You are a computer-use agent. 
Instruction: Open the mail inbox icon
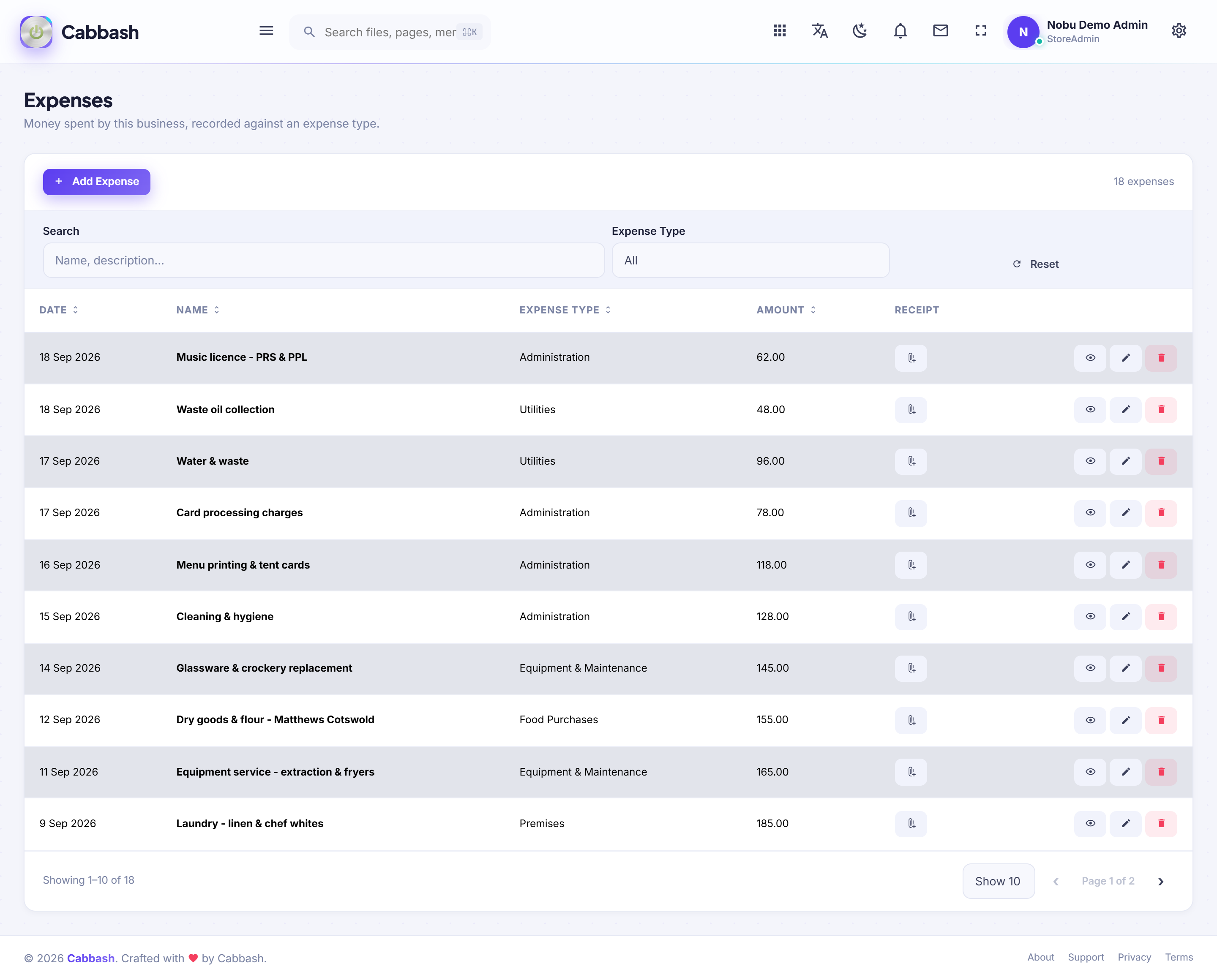tap(940, 31)
